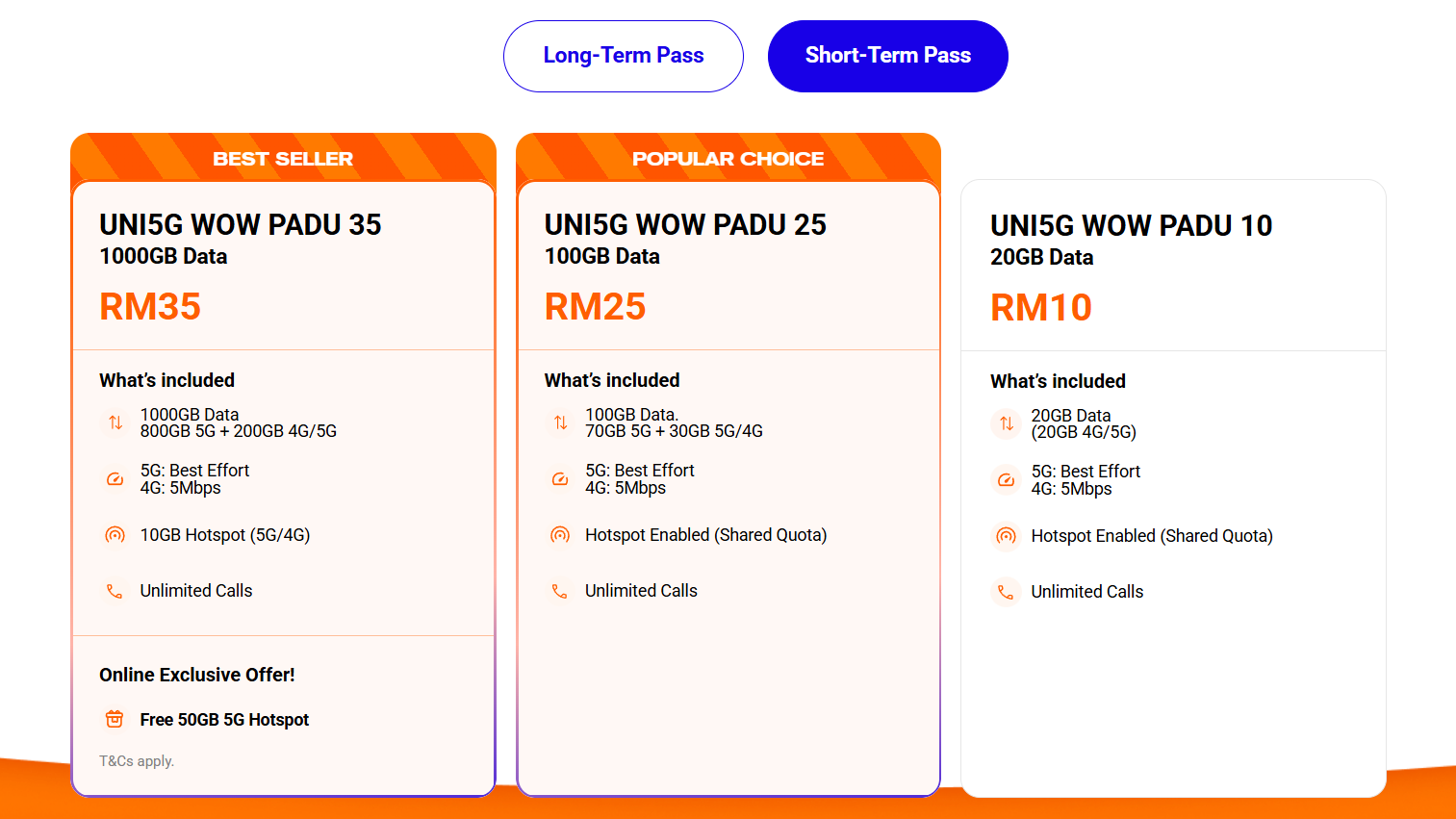
Task: Click the hotspot icon in PADU 10 card
Action: [x=1006, y=536]
